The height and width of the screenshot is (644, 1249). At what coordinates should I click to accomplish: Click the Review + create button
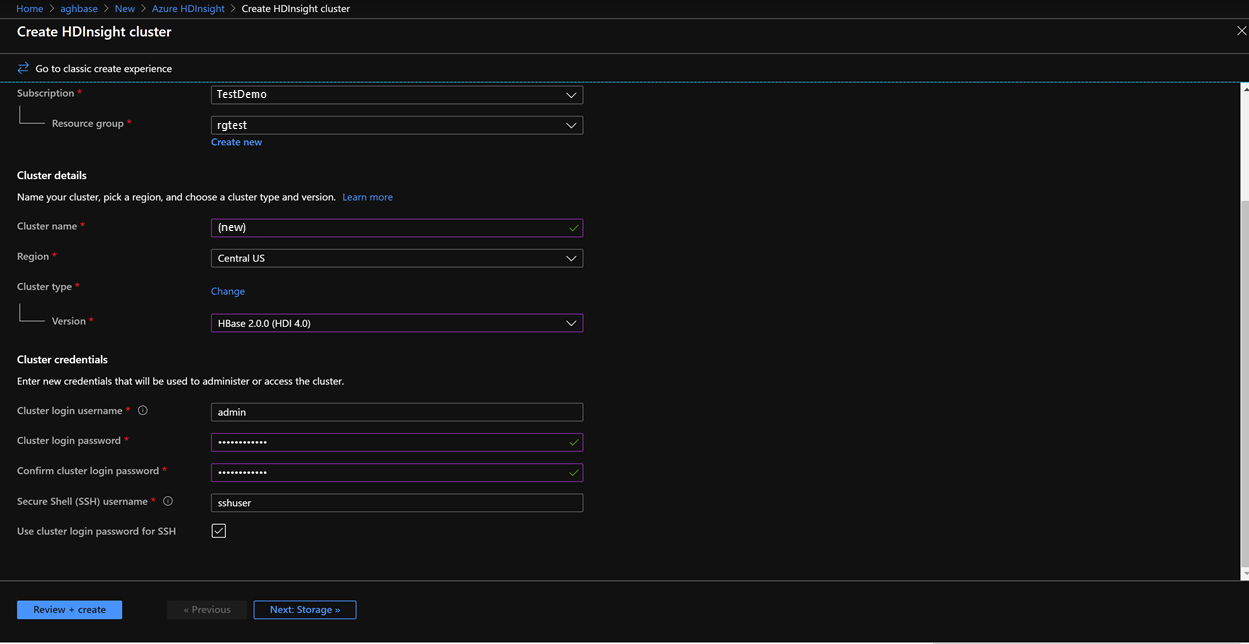coord(69,609)
